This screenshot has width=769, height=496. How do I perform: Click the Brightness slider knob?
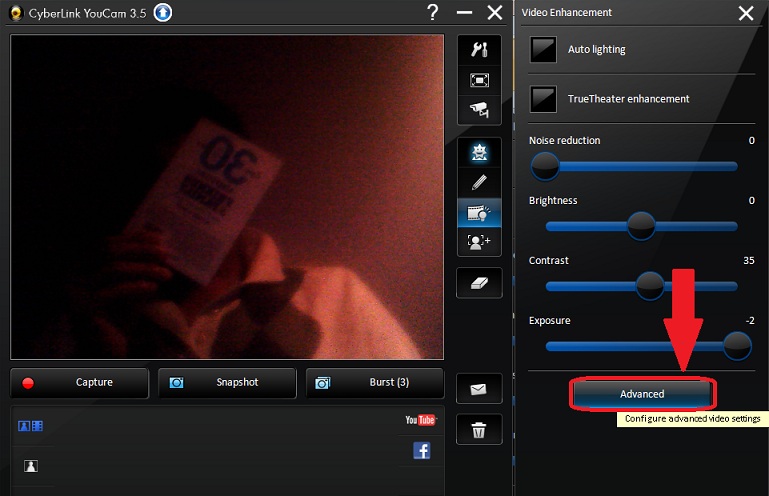[641, 226]
